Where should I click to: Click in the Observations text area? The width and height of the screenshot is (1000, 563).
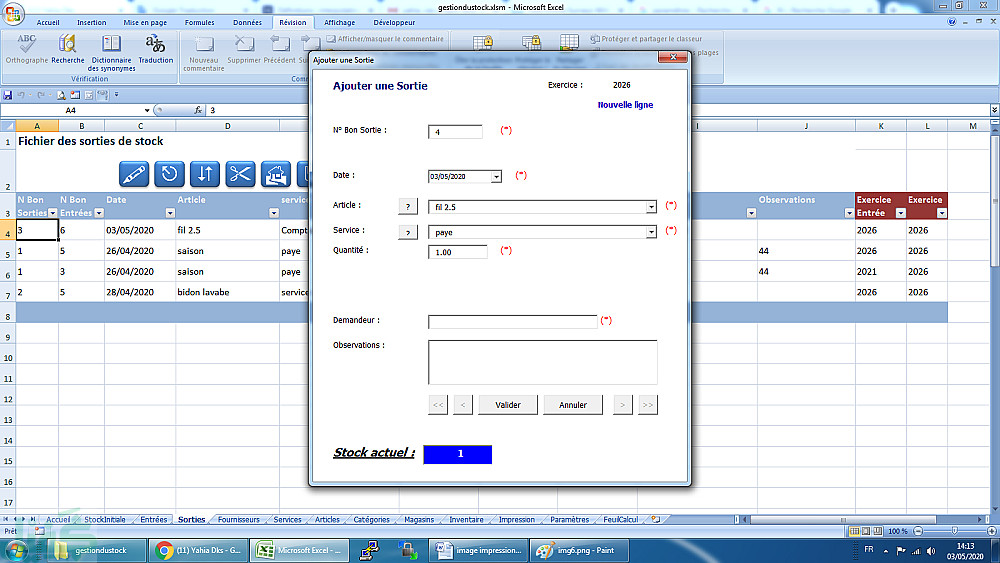[x=543, y=362]
